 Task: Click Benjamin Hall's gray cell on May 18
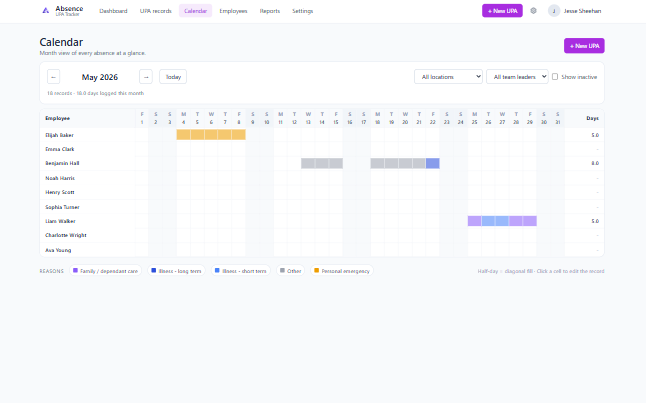coord(377,163)
